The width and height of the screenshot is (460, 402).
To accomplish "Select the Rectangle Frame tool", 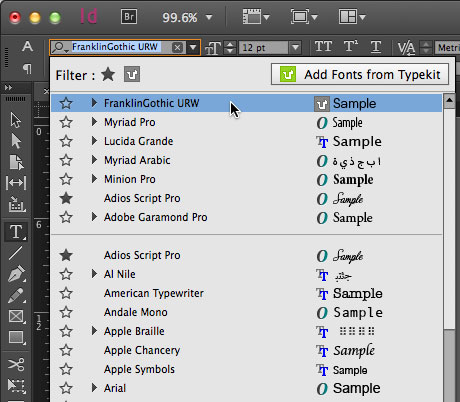I will [16, 316].
